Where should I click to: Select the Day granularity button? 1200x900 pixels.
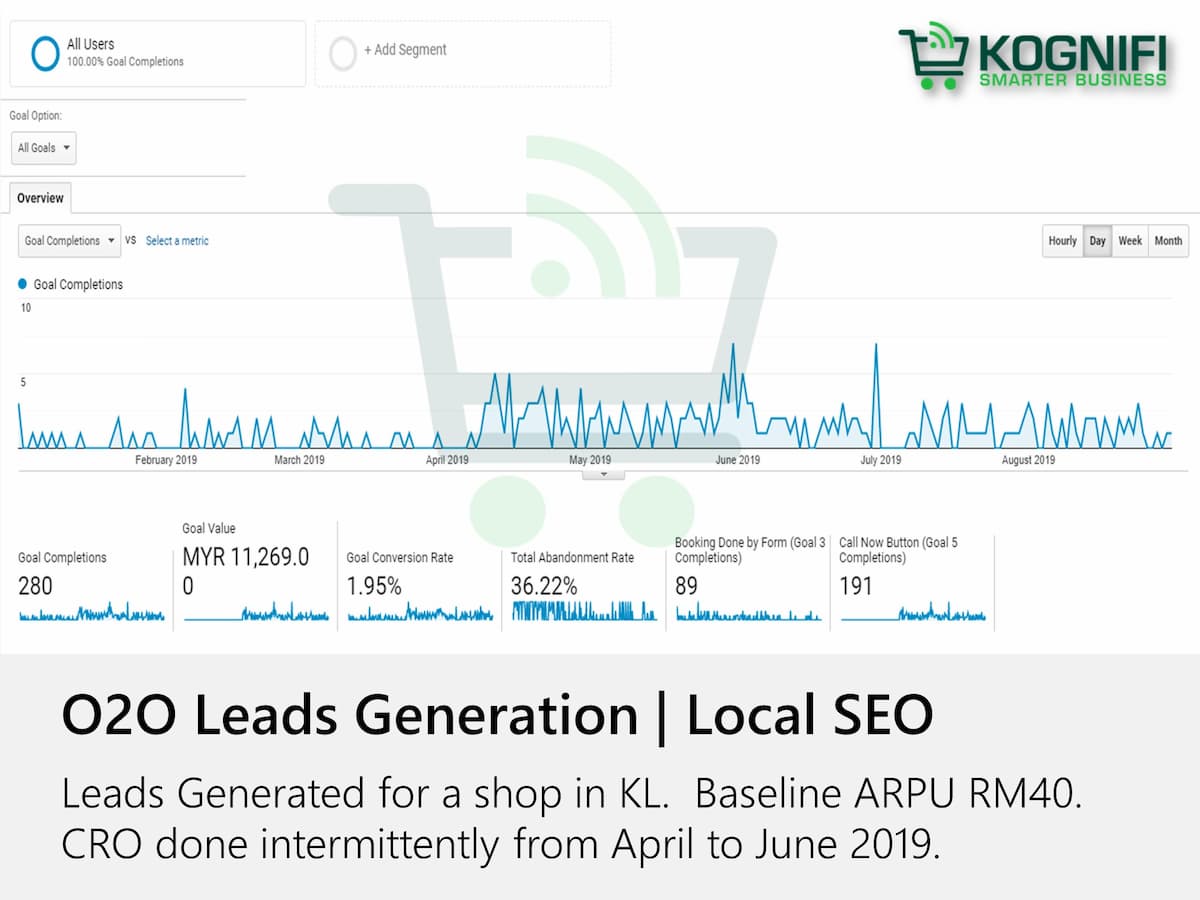pos(1098,241)
